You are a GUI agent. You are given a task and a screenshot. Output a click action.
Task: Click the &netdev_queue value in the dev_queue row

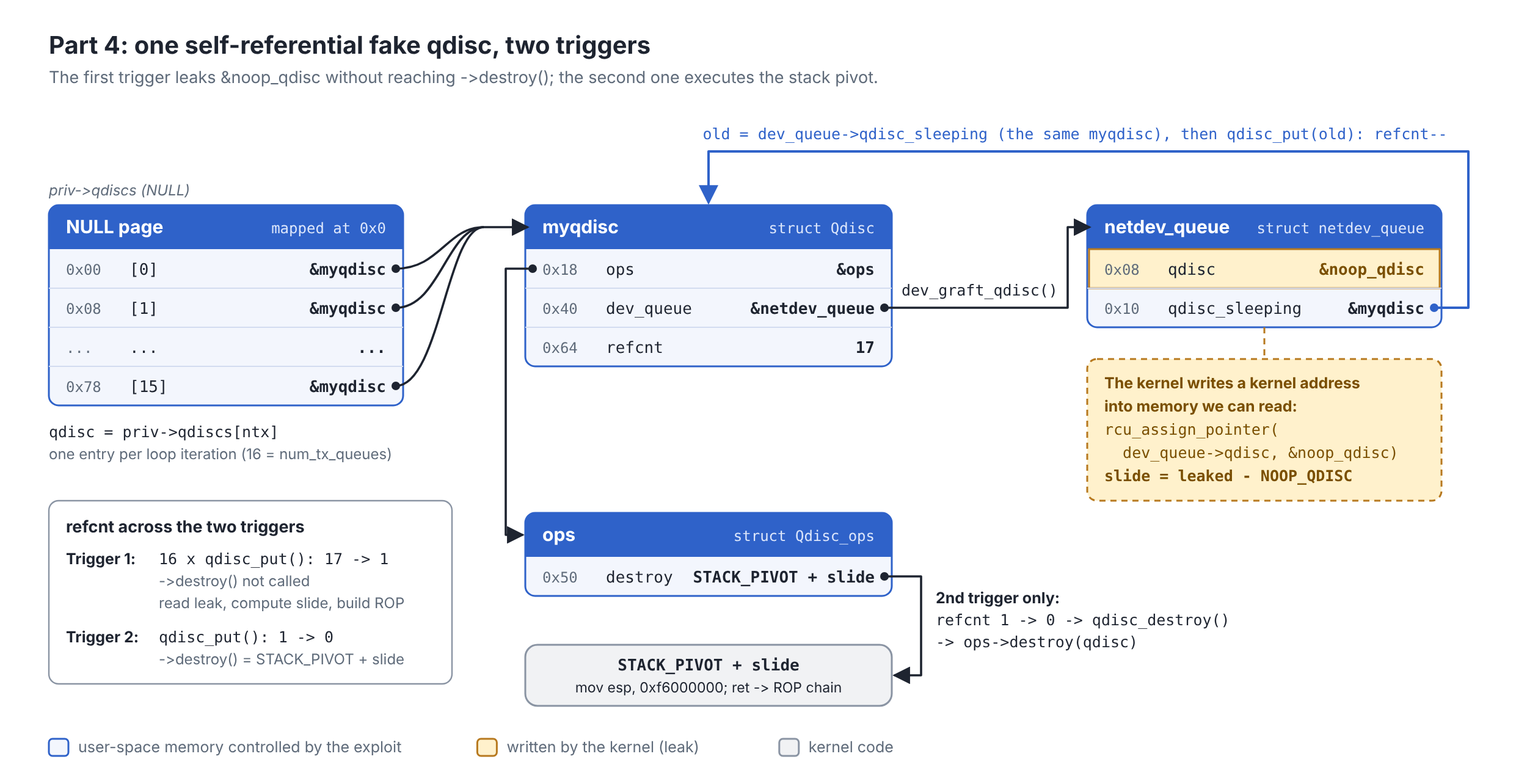[812, 308]
